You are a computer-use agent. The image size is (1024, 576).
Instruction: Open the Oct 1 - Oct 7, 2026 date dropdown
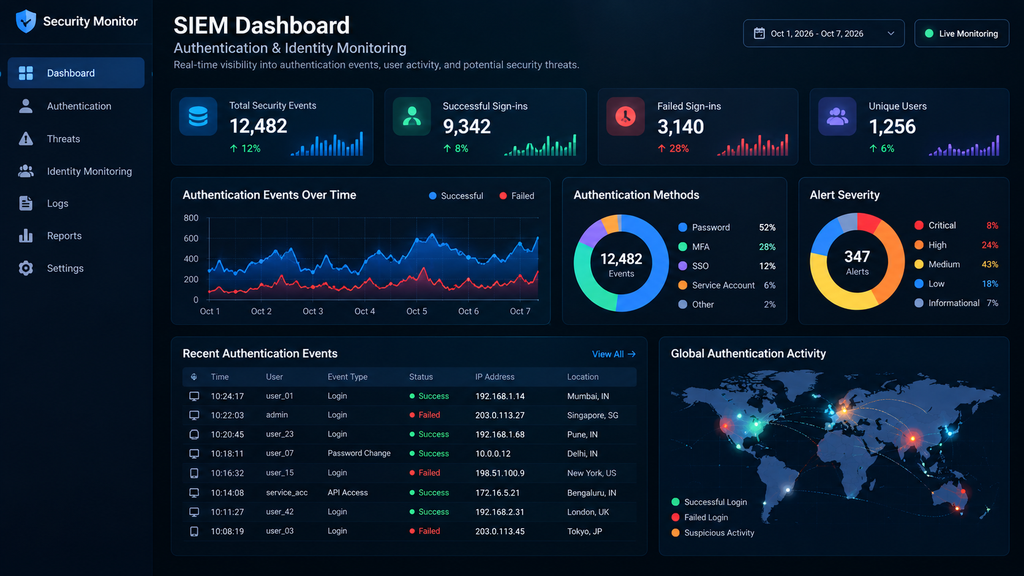coord(824,33)
